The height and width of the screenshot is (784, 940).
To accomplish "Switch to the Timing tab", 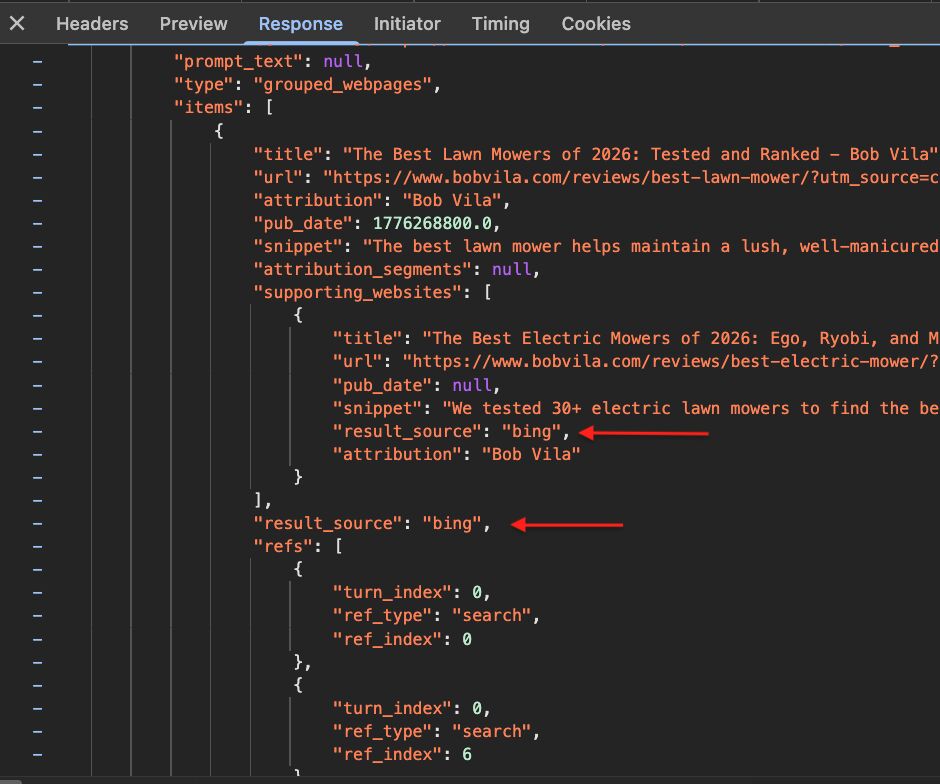I will (x=501, y=23).
